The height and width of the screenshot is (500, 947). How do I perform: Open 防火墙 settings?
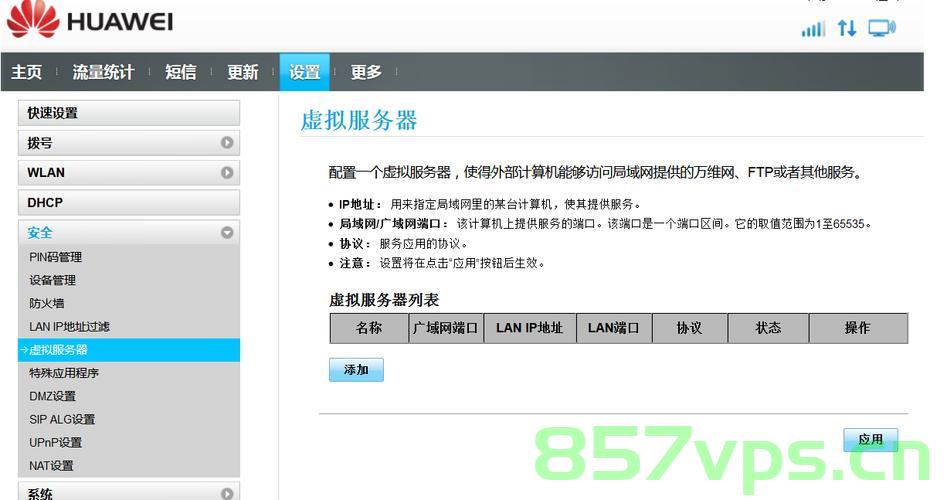pos(47,303)
